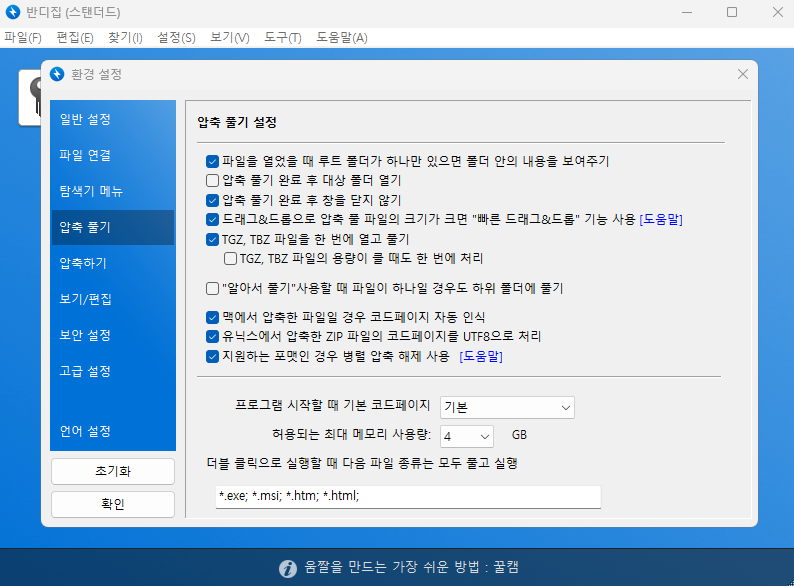The height and width of the screenshot is (586, 794).
Task: Toggle TGZ, TBZ 파일을 한 번에 열고 풀기
Action: pyautogui.click(x=212, y=239)
